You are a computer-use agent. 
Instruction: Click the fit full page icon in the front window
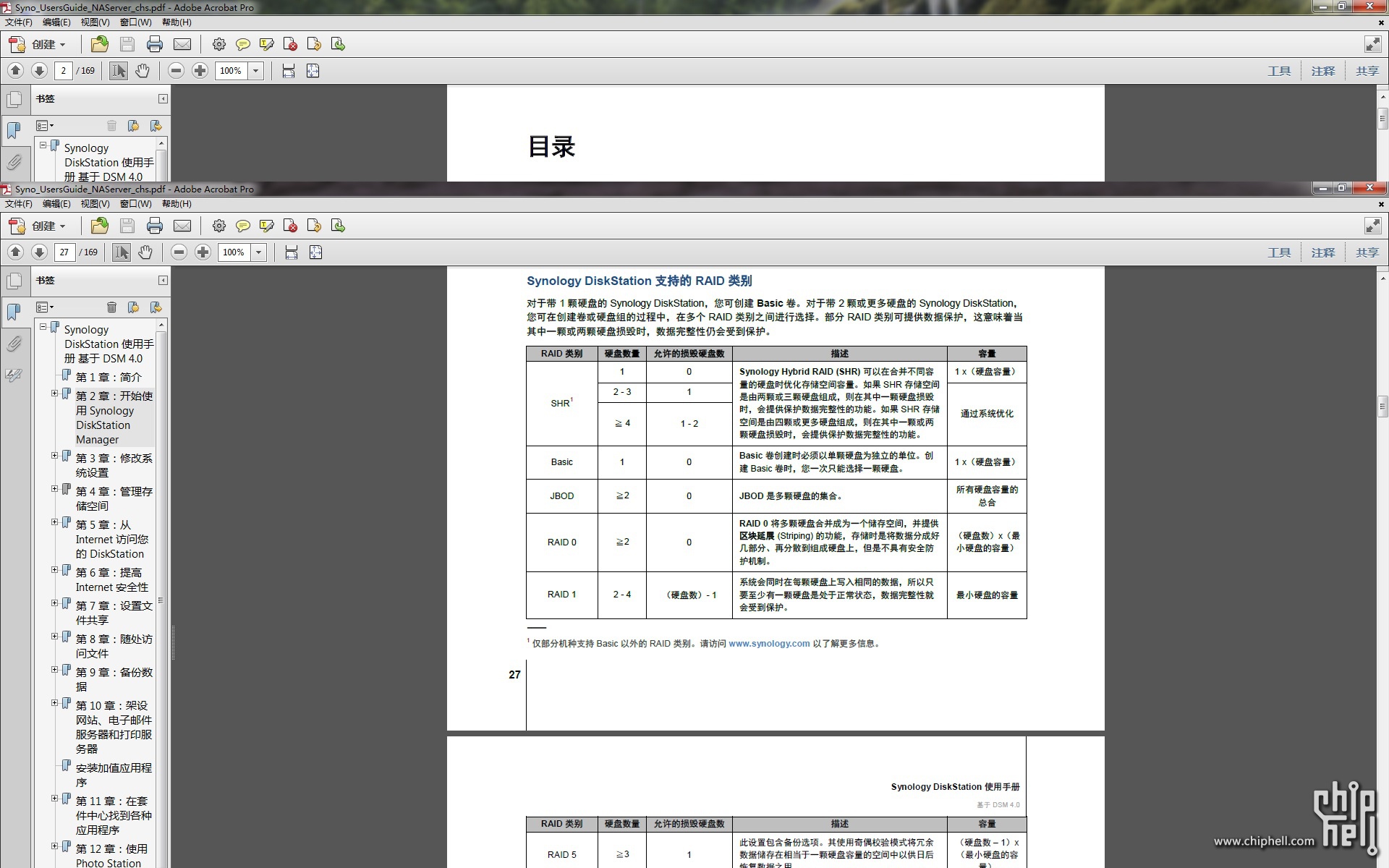[x=315, y=252]
